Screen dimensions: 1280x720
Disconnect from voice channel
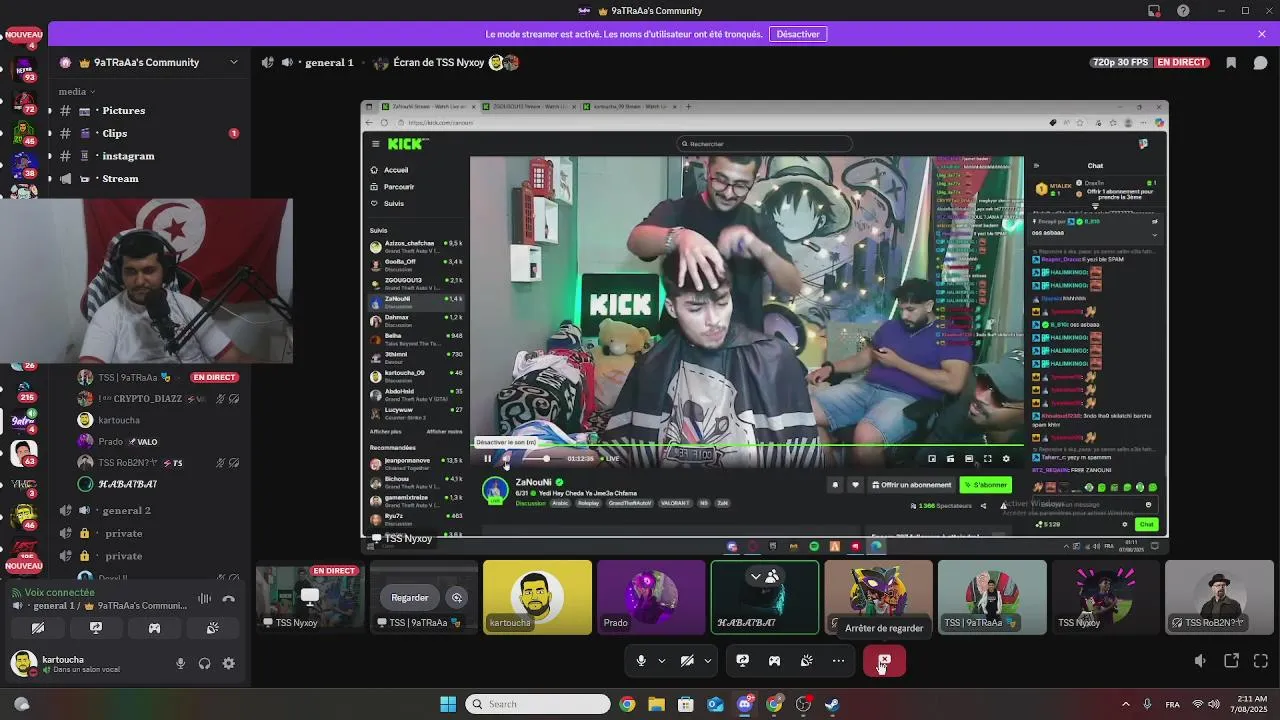click(x=228, y=599)
